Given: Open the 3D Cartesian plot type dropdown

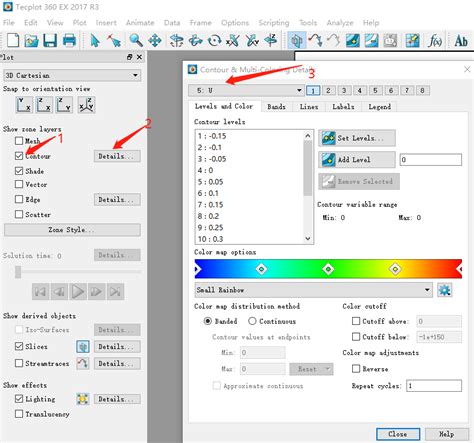Looking at the screenshot, I should point(72,75).
